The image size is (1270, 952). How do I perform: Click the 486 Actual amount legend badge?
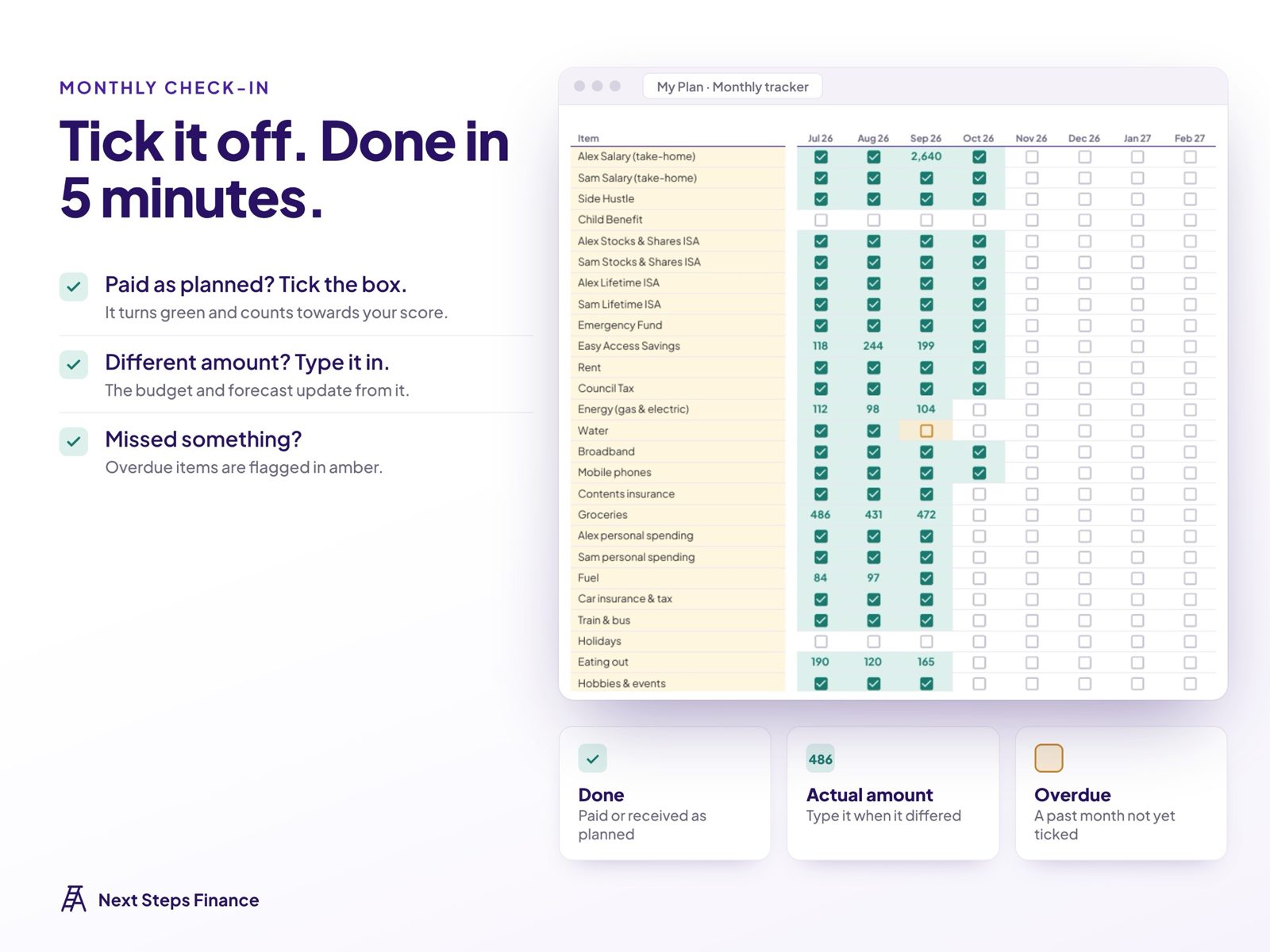click(x=821, y=759)
